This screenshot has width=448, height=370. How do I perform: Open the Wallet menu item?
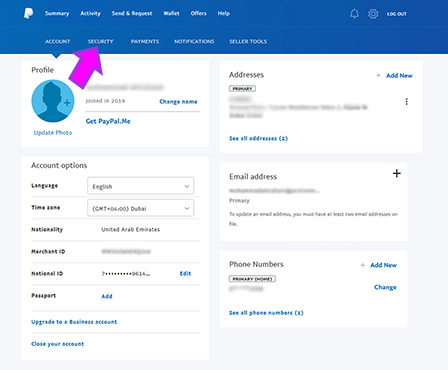[x=171, y=13]
